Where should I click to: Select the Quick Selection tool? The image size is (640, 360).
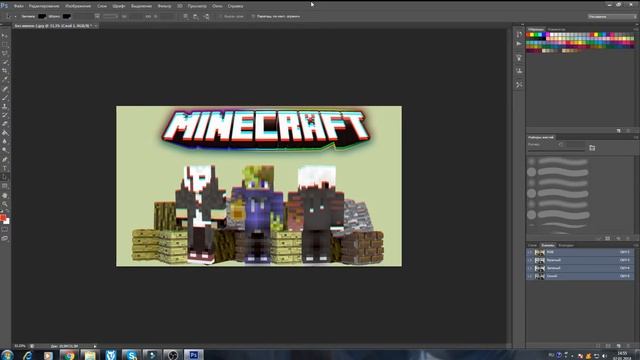point(4,62)
